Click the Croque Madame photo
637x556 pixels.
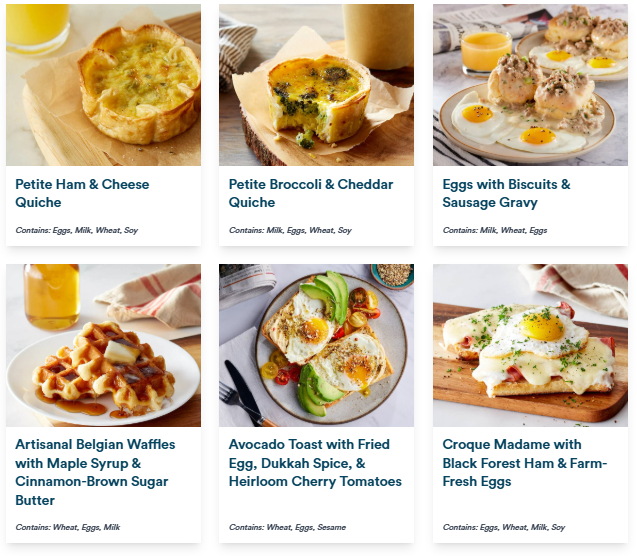(530, 345)
